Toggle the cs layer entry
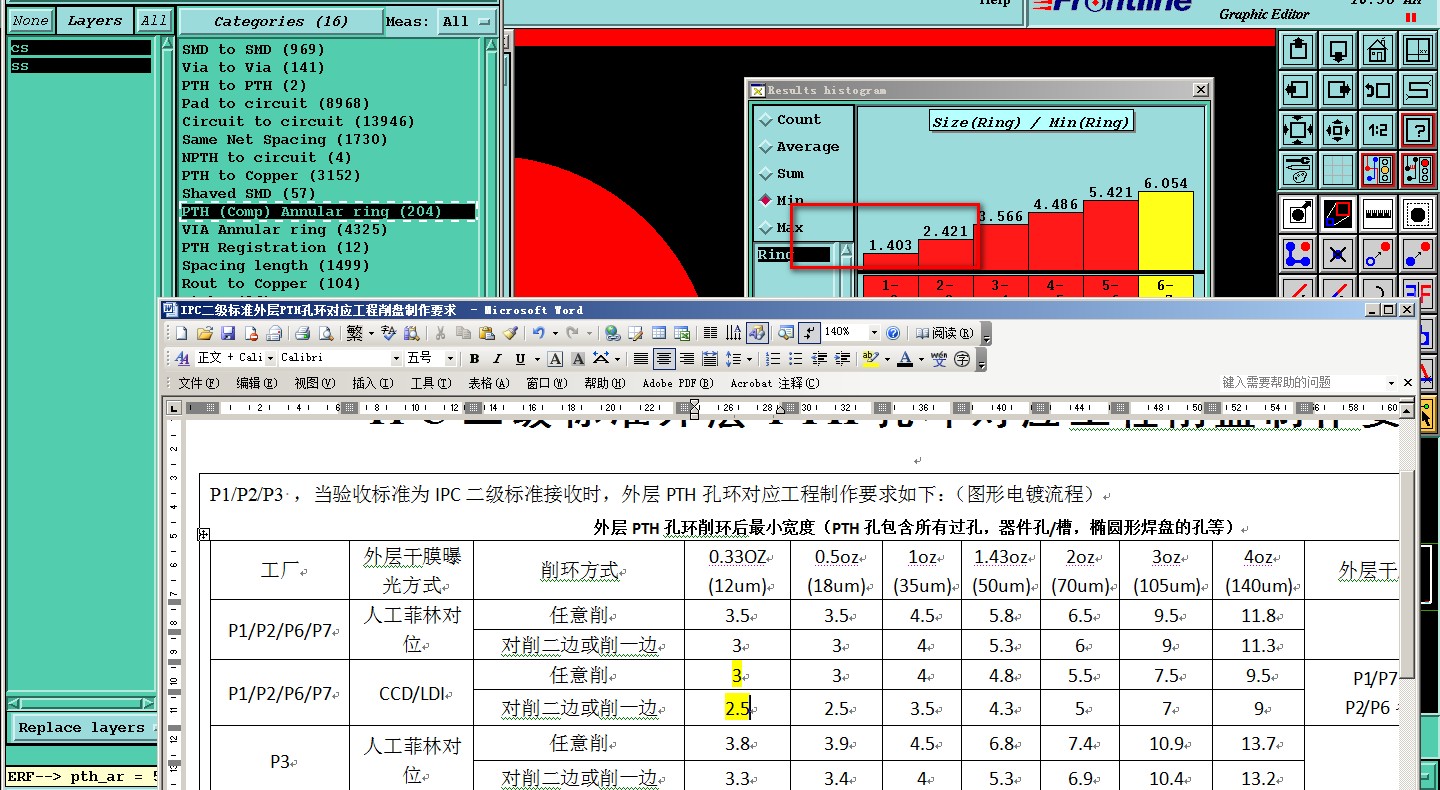 80,48
